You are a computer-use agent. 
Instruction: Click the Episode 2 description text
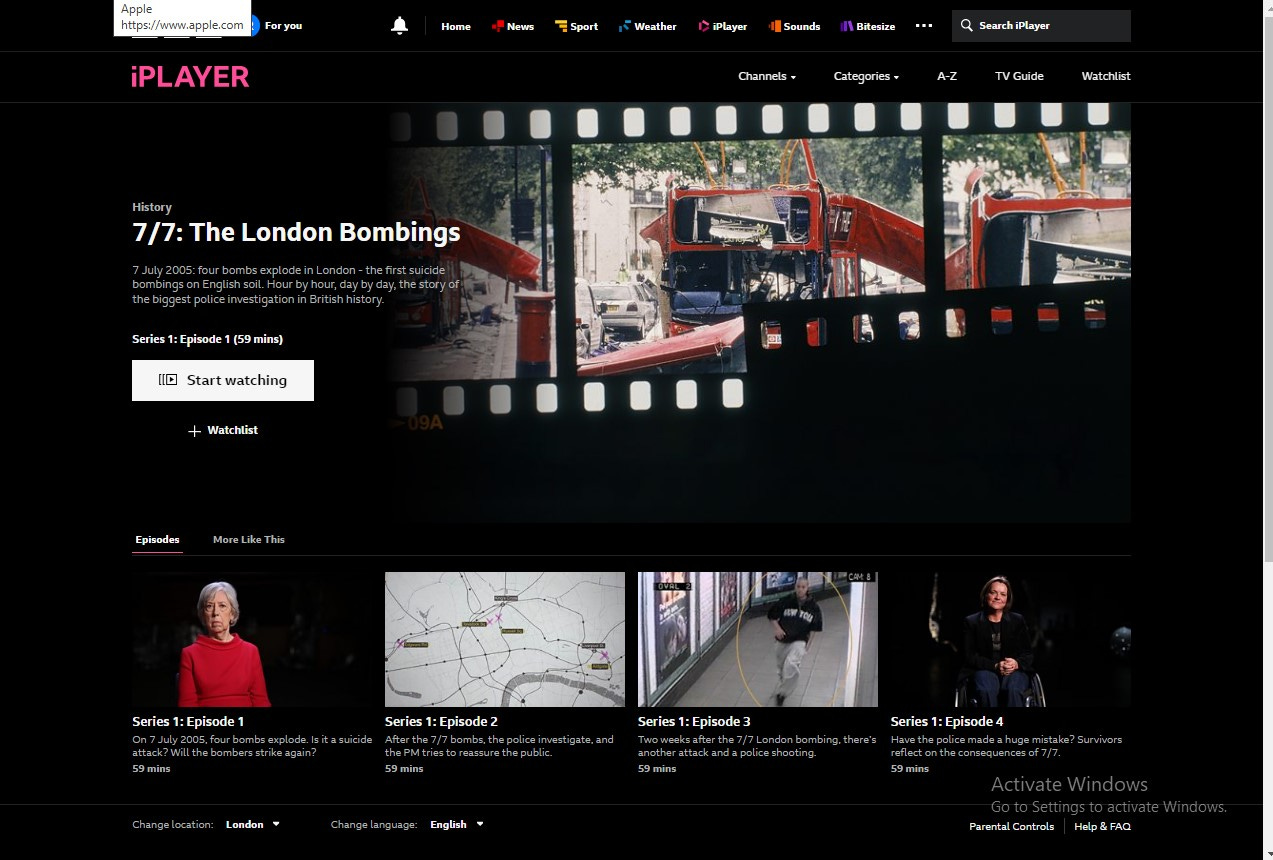click(x=499, y=746)
